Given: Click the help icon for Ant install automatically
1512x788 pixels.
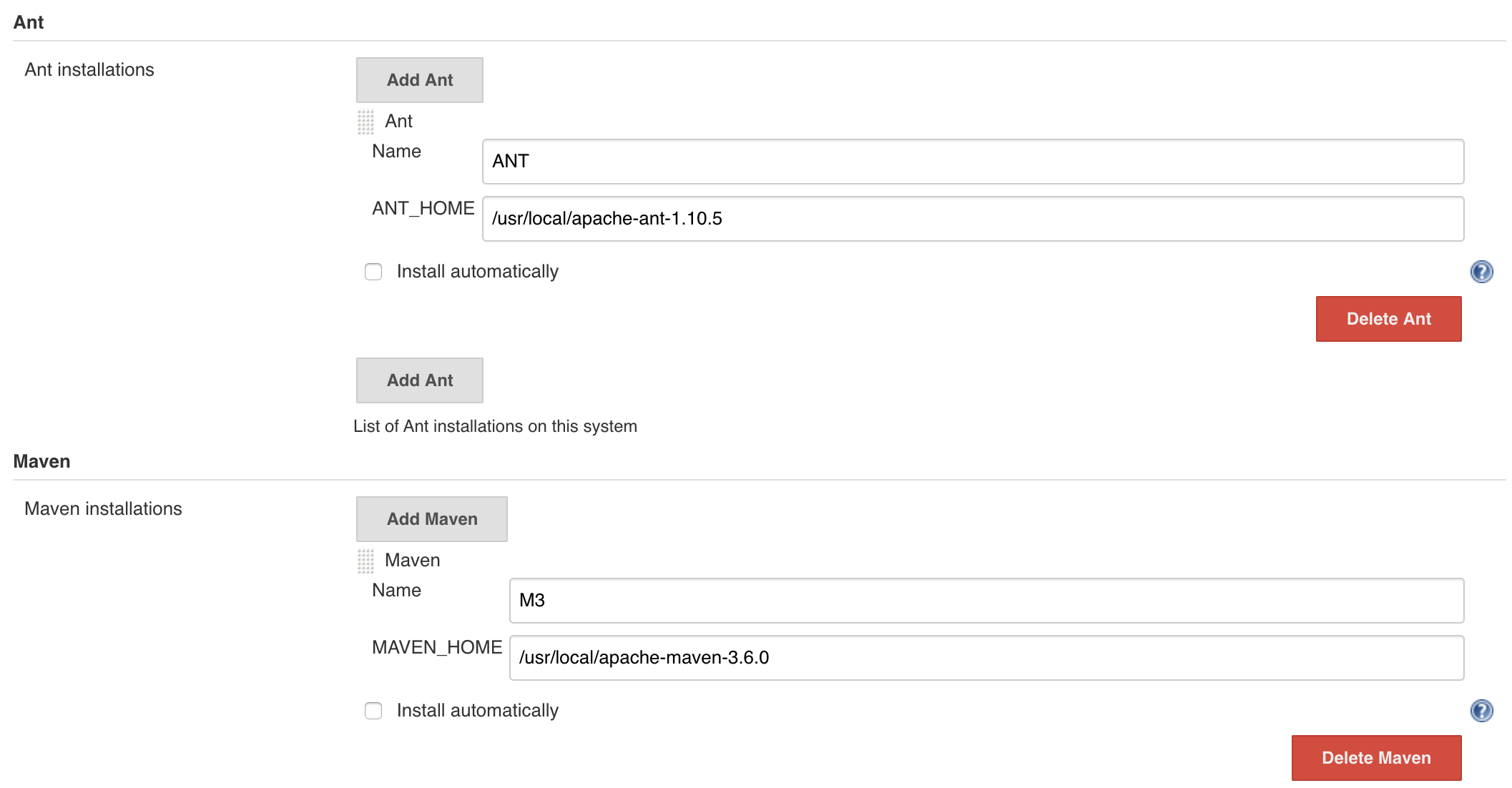Looking at the screenshot, I should 1481,272.
